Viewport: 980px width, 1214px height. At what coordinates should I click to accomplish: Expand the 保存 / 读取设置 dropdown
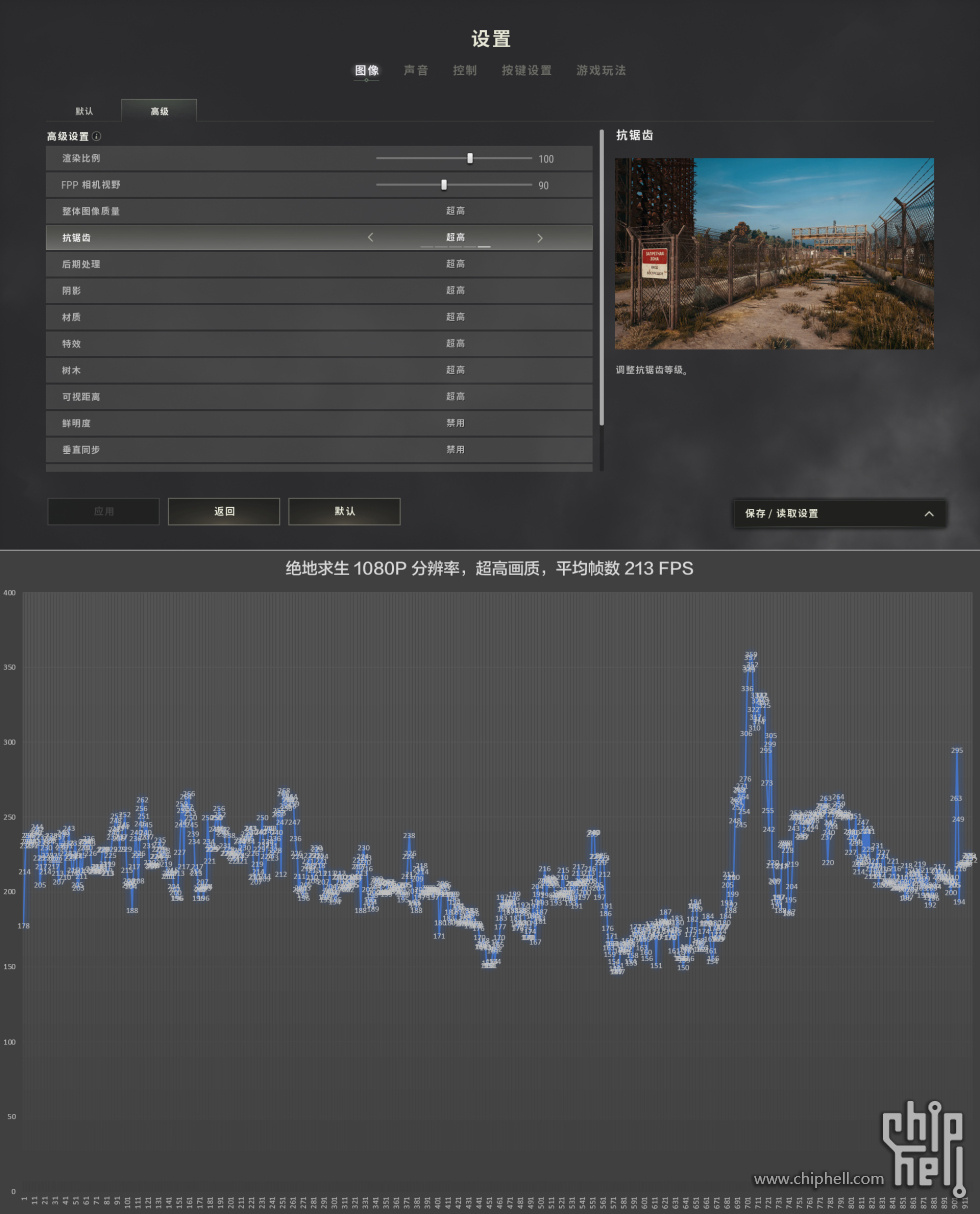tap(839, 513)
